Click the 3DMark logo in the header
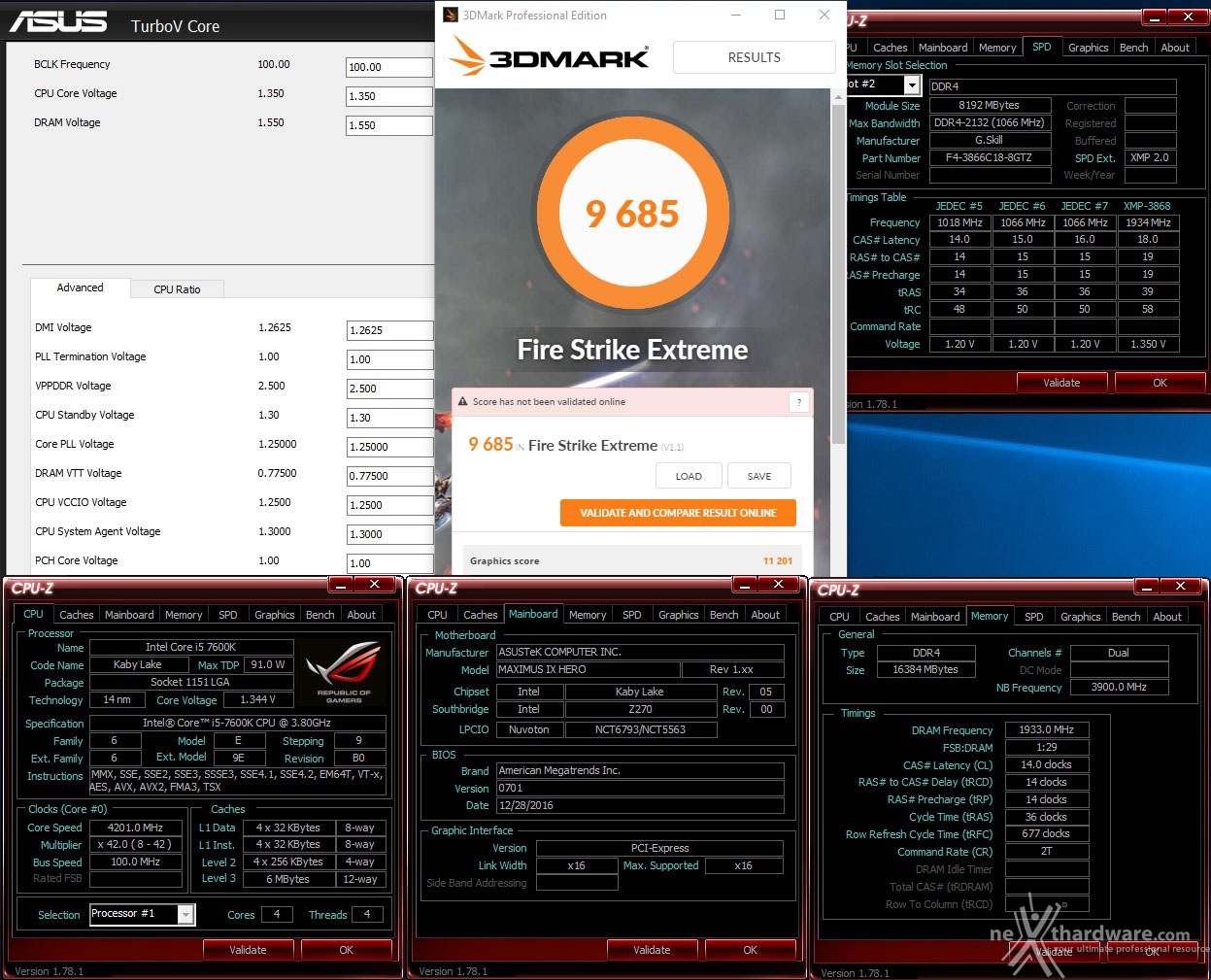The height and width of the screenshot is (980, 1211). point(550,56)
